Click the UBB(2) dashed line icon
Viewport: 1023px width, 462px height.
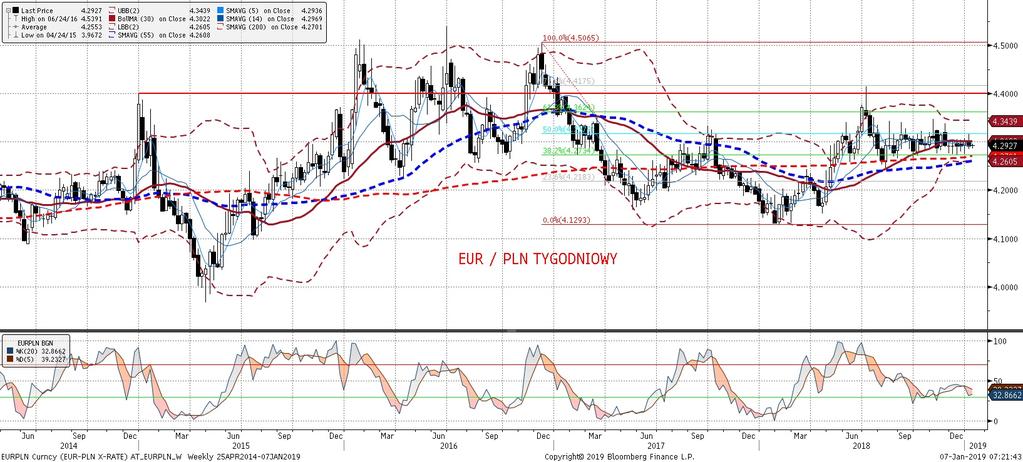pyautogui.click(x=112, y=10)
